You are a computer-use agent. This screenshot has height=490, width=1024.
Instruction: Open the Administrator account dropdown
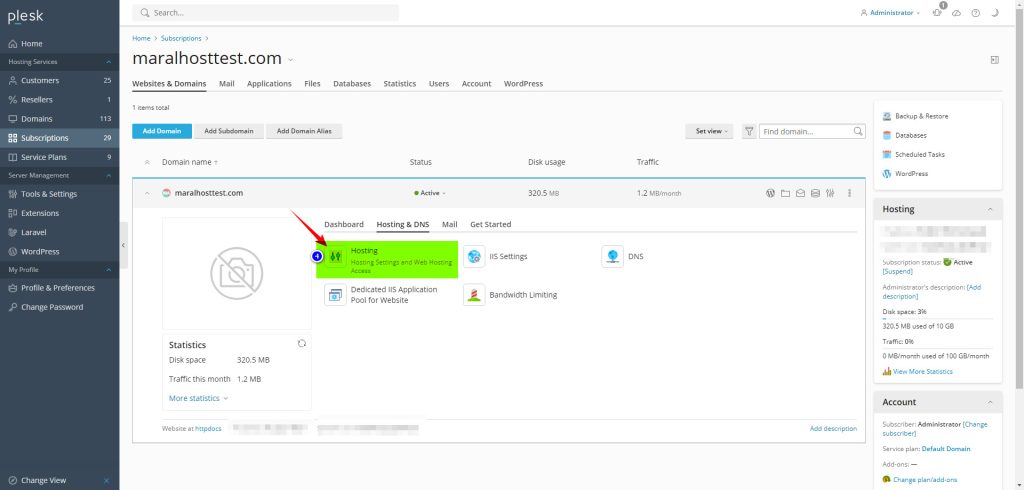coord(890,13)
